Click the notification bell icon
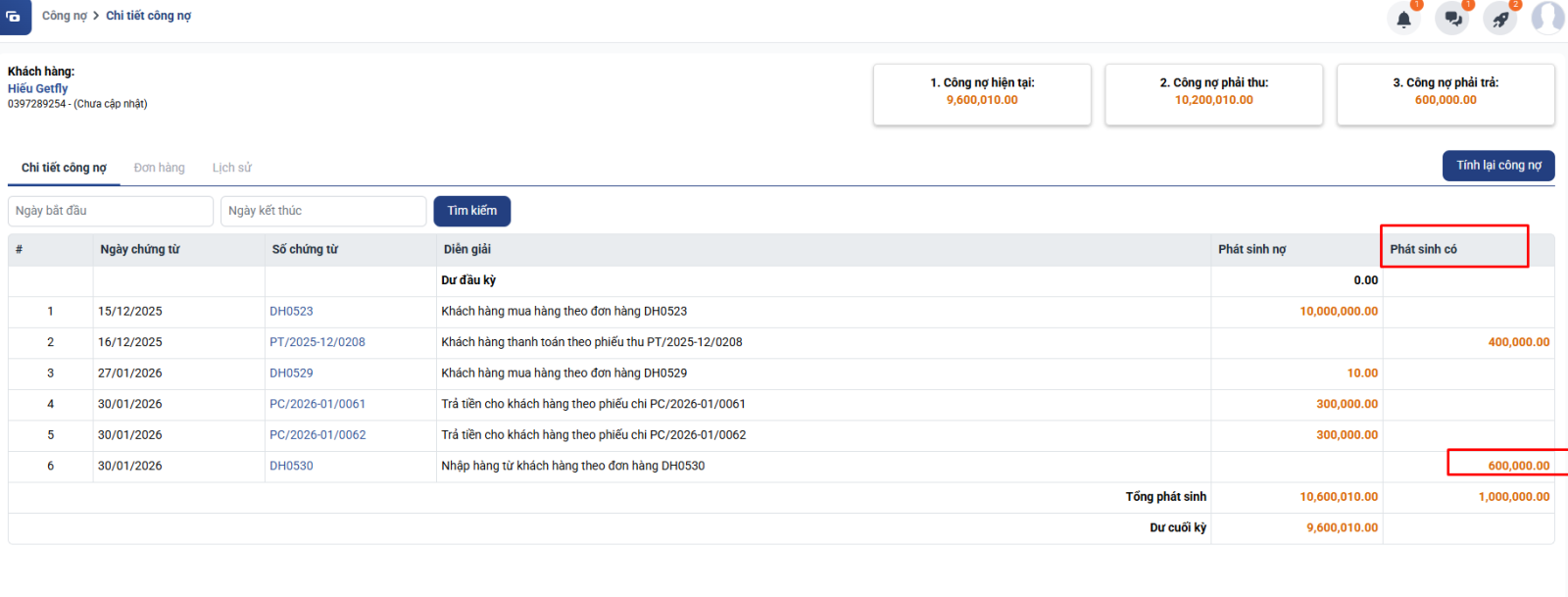1568x597 pixels. pyautogui.click(x=1403, y=19)
